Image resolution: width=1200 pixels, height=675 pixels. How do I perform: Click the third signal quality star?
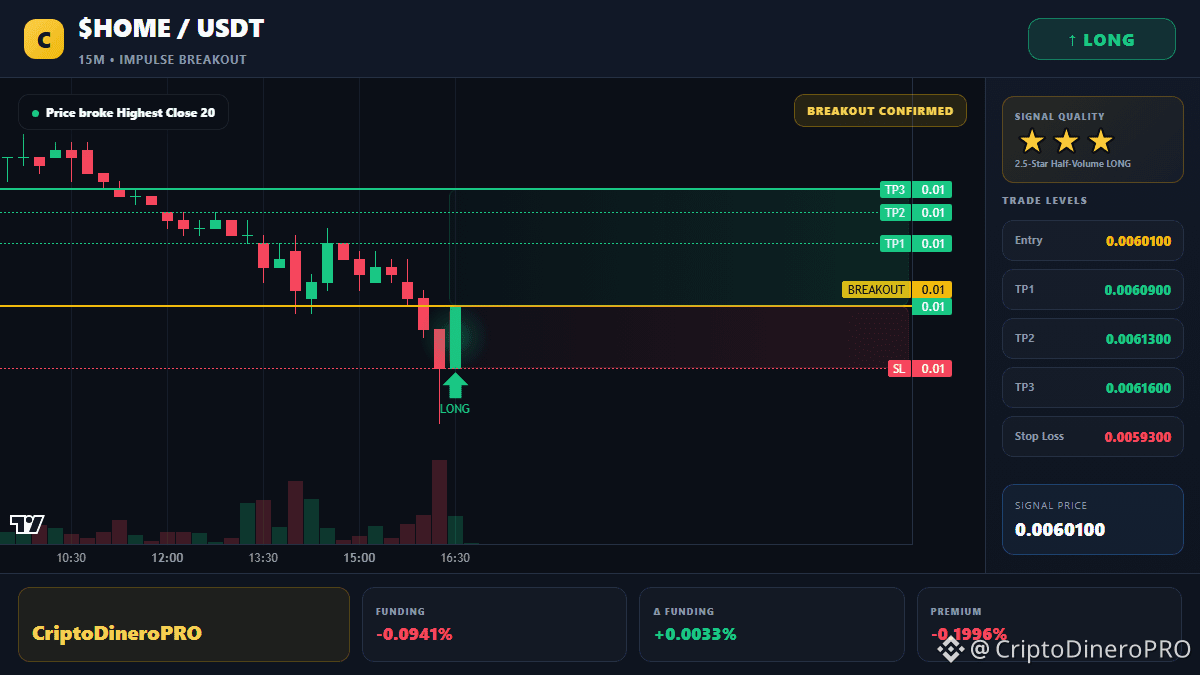coord(1100,141)
